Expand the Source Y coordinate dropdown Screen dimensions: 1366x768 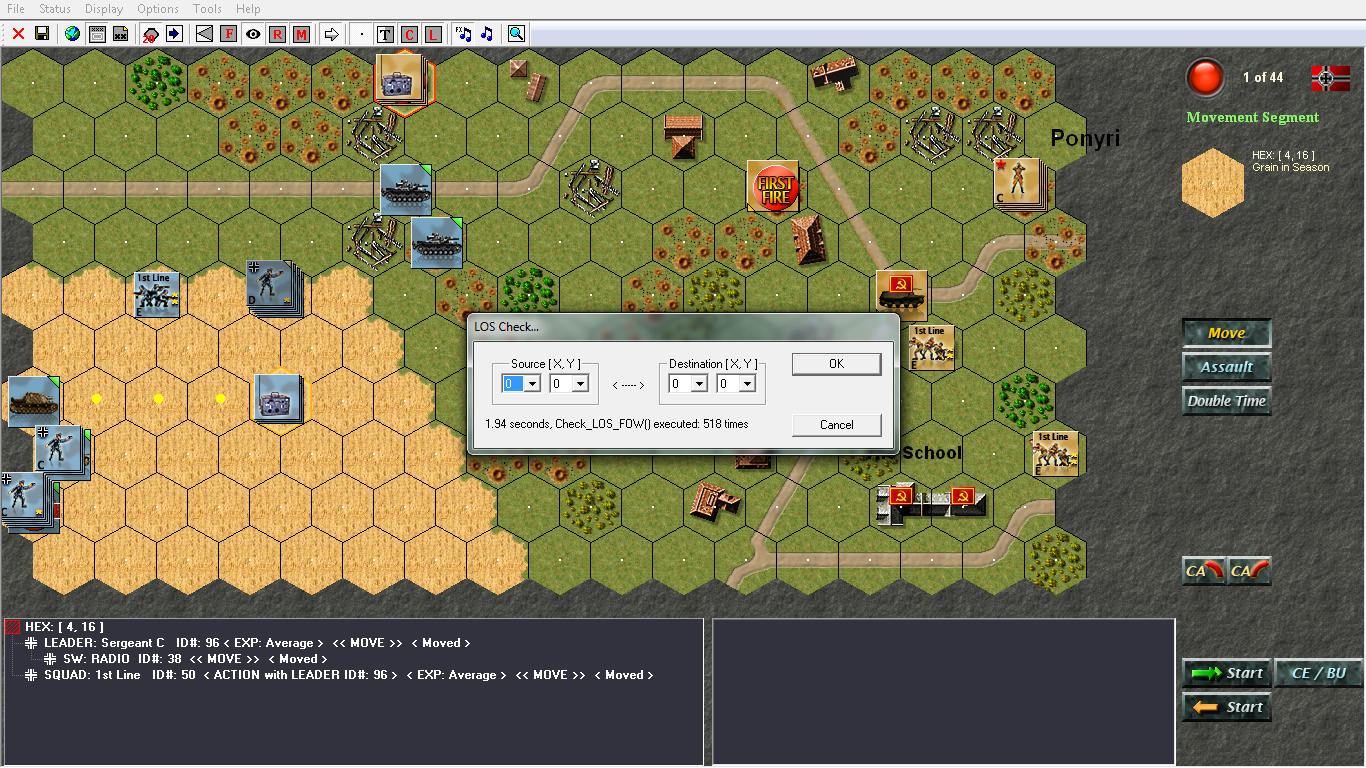(580, 383)
